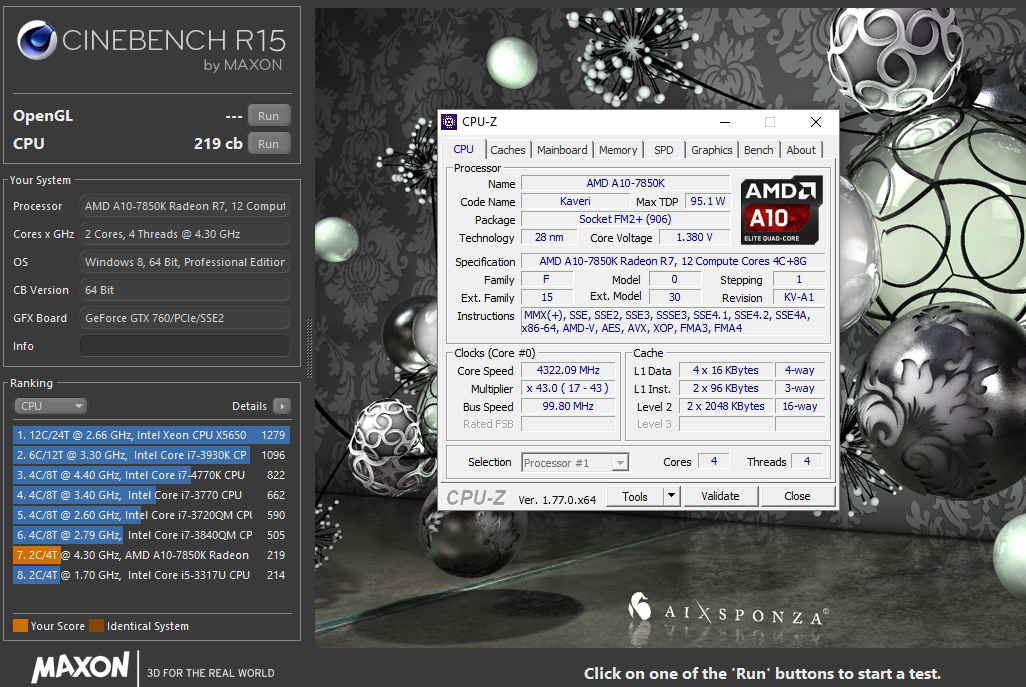Switch to the Bench tab

click(x=758, y=150)
